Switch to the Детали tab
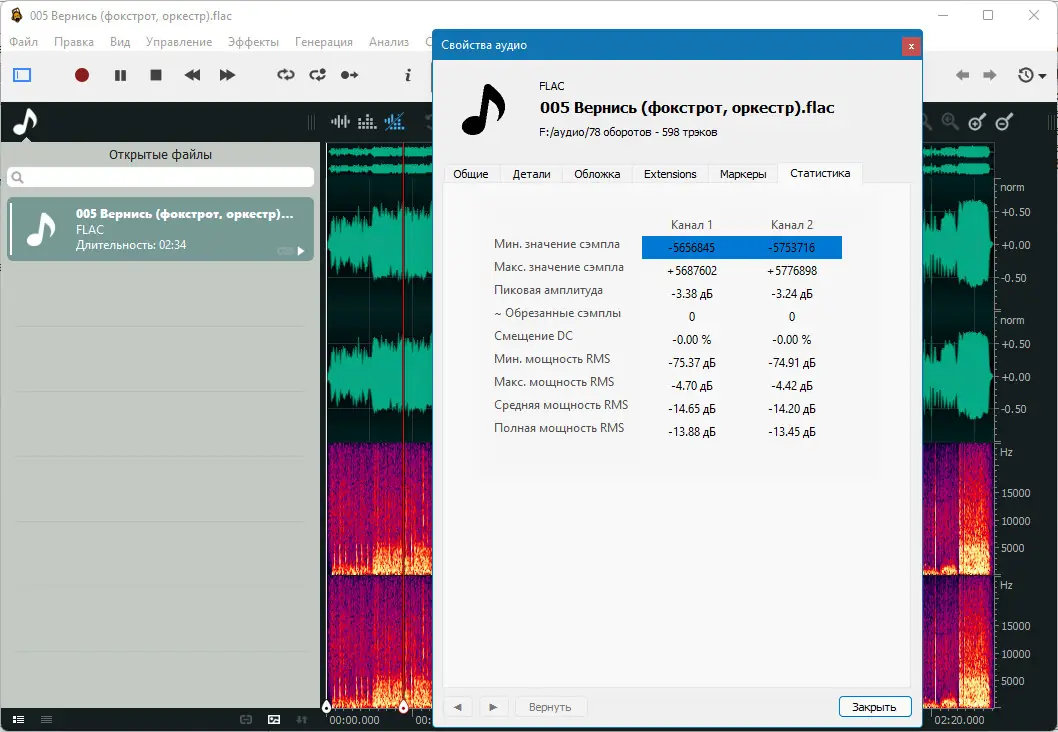The height and width of the screenshot is (732, 1058). coord(531,173)
